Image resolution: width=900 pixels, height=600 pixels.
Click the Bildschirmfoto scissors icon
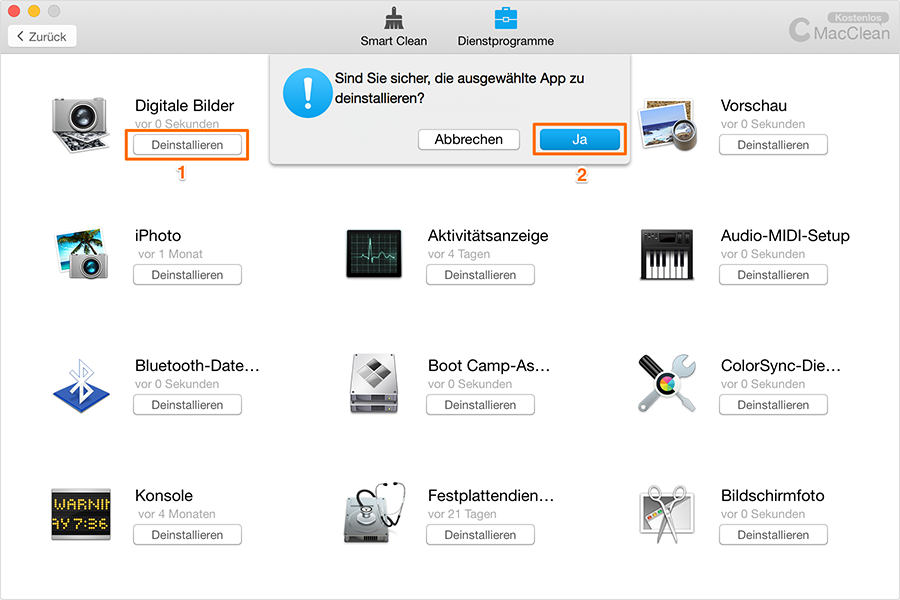click(666, 514)
